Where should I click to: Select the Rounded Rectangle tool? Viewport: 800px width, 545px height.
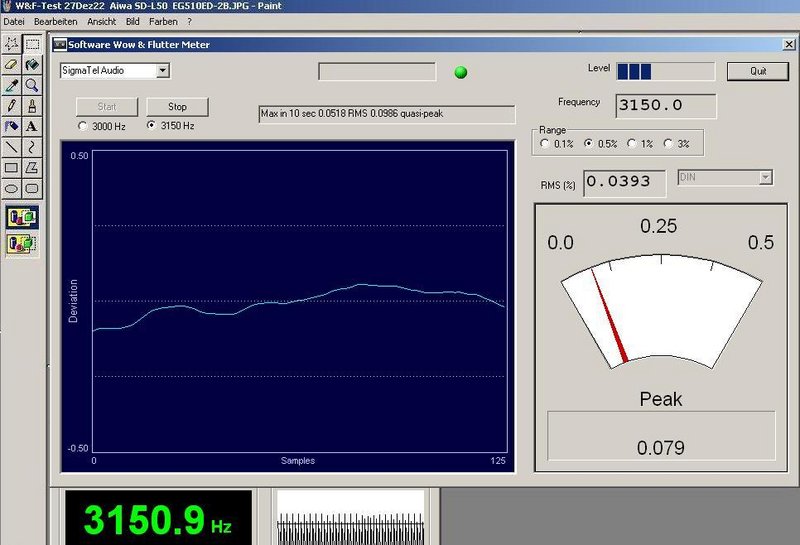32,188
